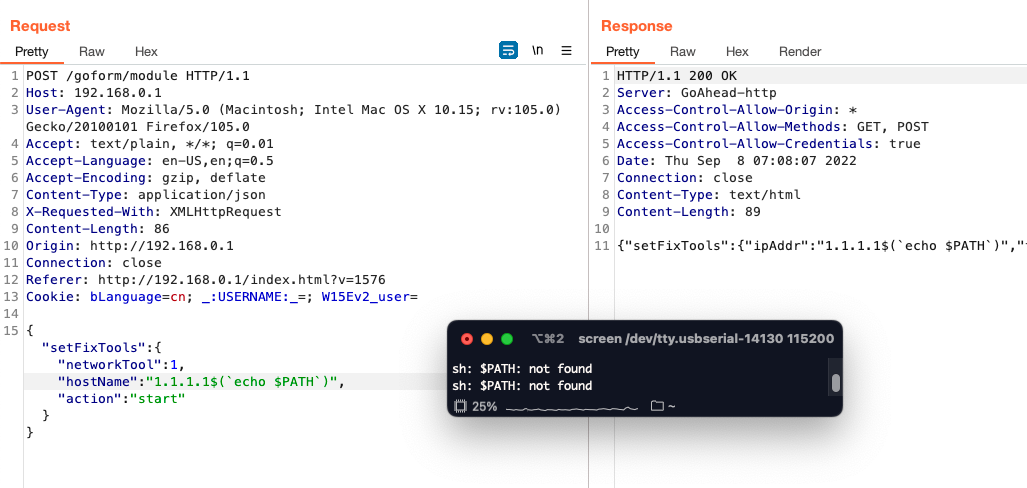The height and width of the screenshot is (488, 1027).
Task: Switch to the Response Hex tab
Action: (737, 51)
